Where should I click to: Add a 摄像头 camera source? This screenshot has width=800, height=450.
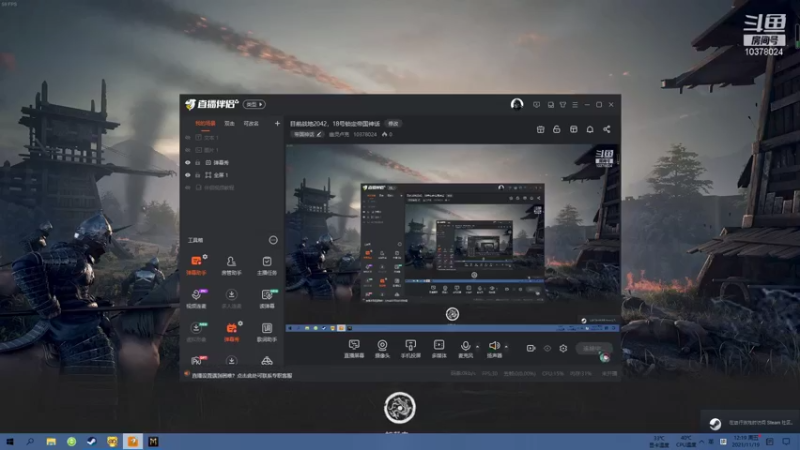point(382,349)
